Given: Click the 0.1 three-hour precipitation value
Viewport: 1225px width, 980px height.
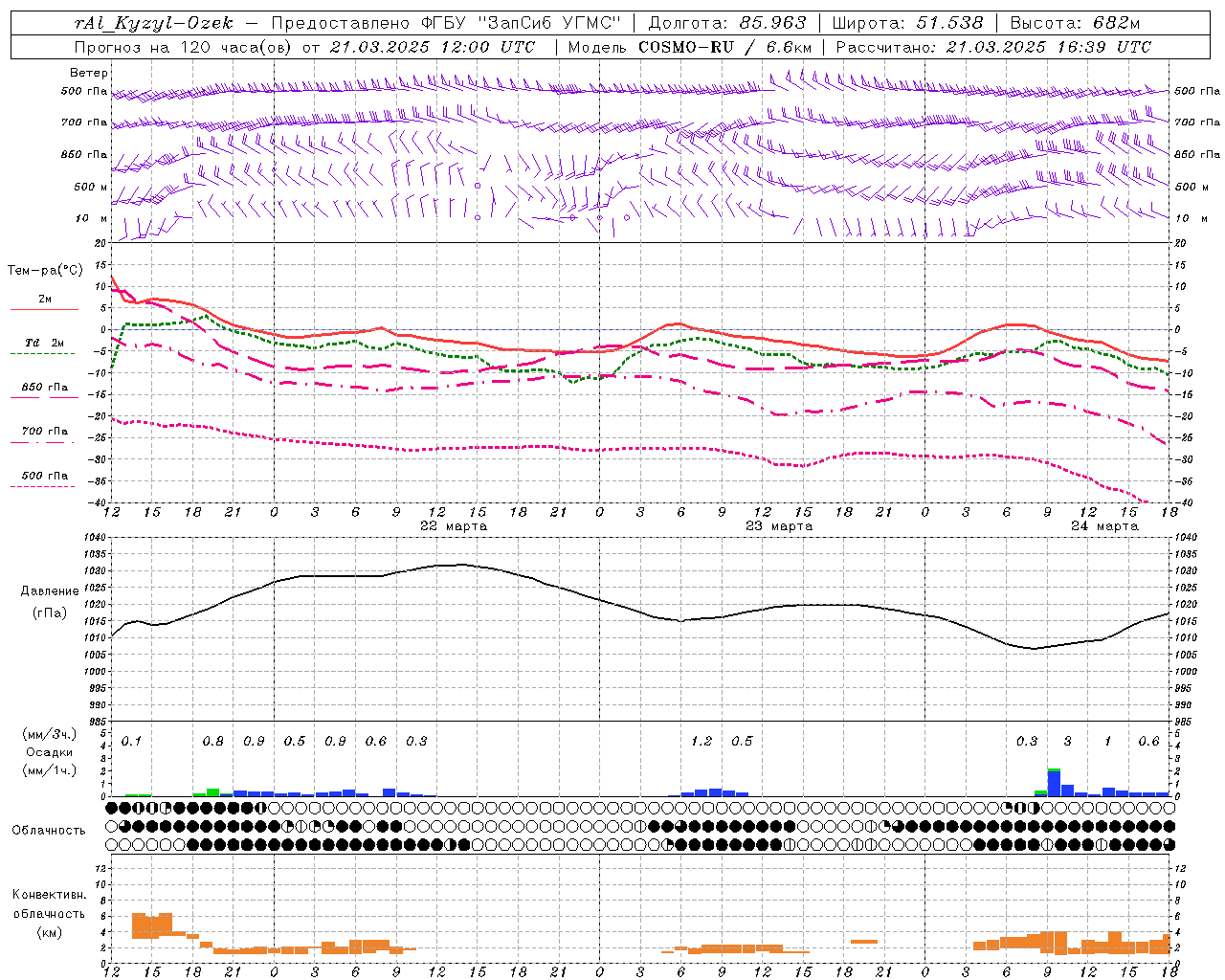Looking at the screenshot, I should (131, 742).
